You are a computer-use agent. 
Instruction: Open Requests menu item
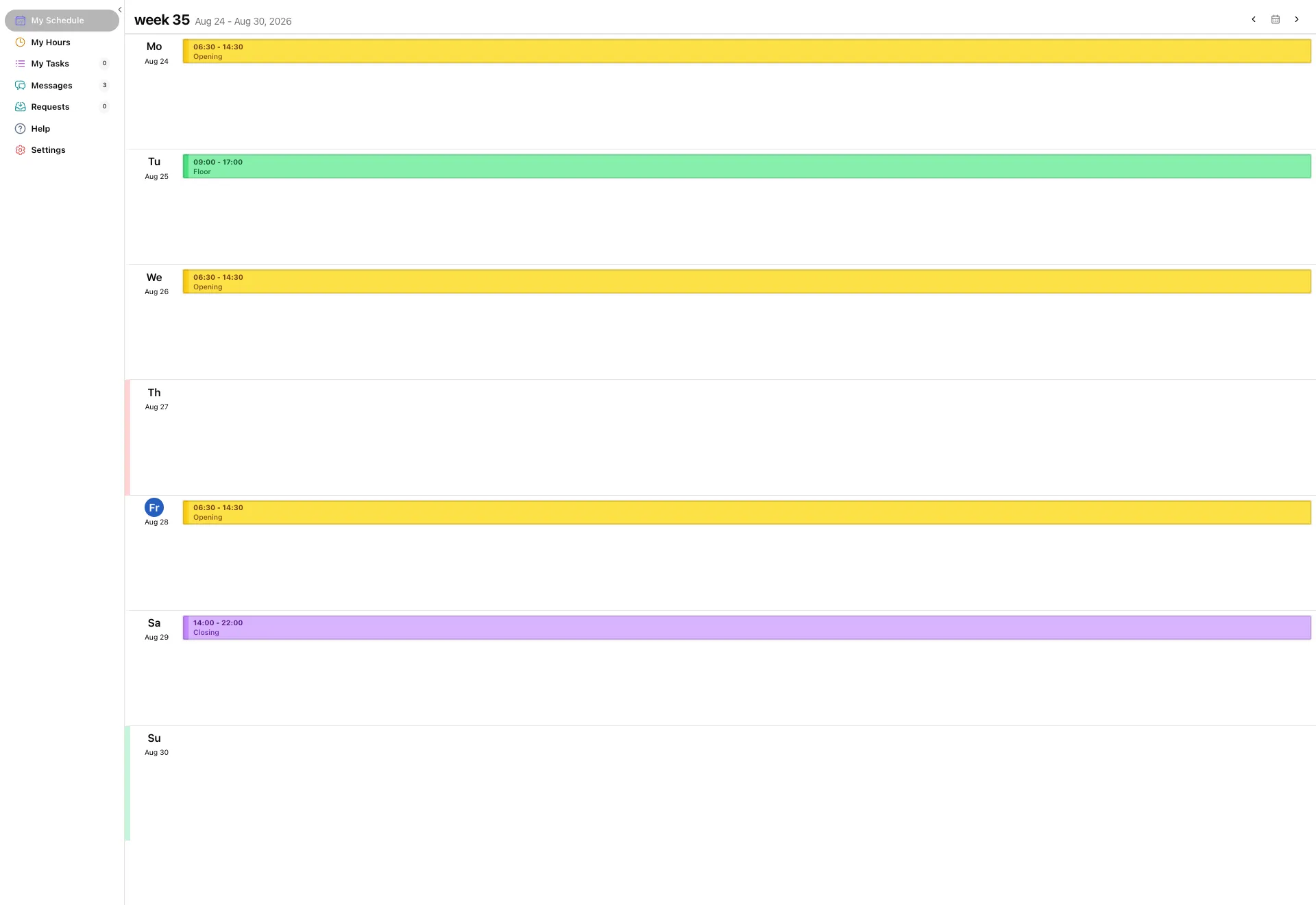click(62, 107)
